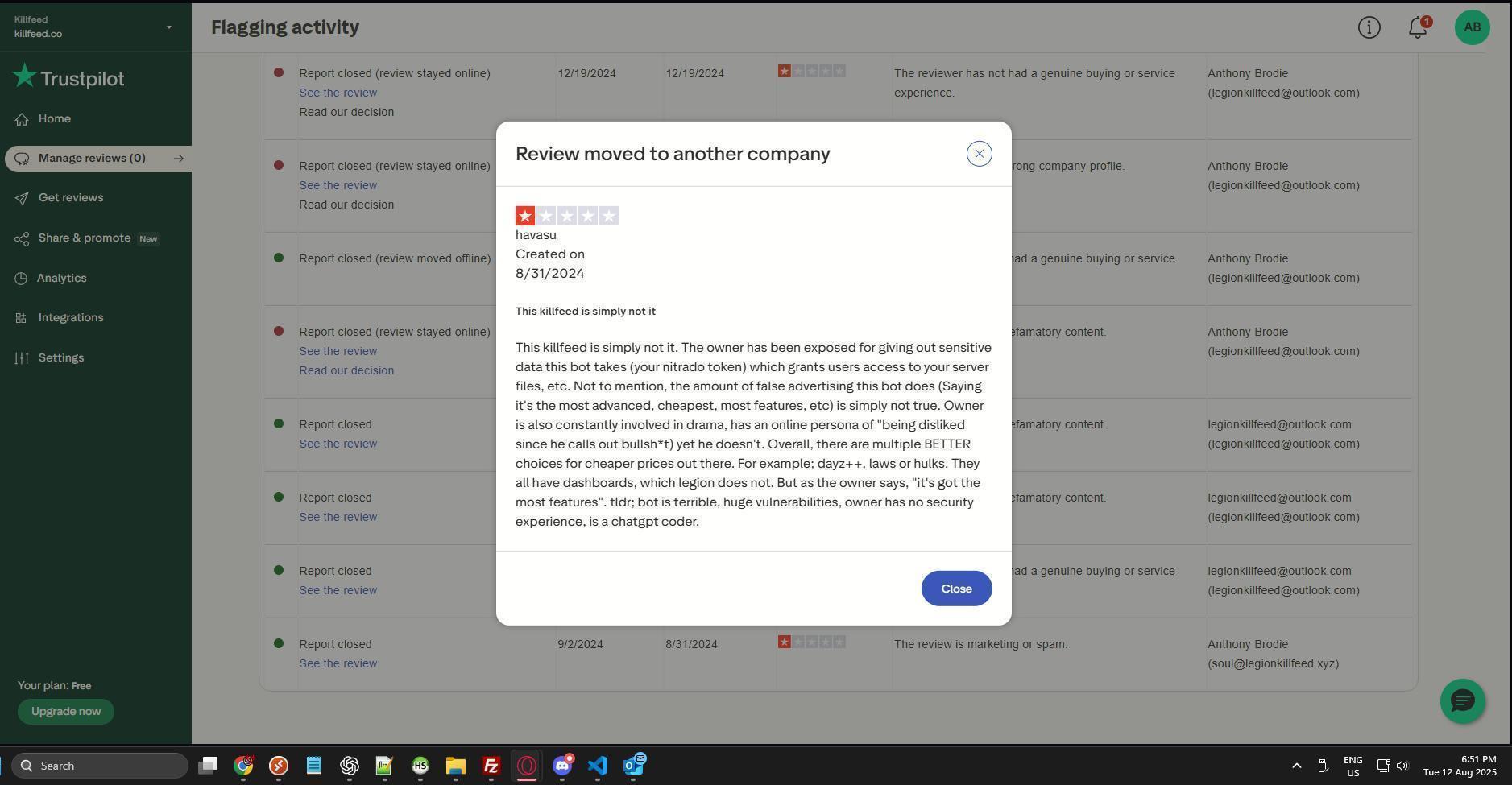Open ChatGPT from the taskbar
The image size is (1512, 785).
point(350,766)
